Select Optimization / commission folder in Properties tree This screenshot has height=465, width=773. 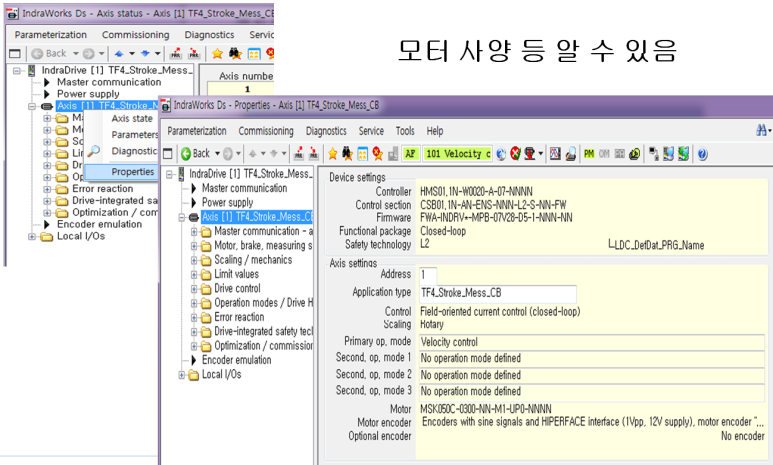click(263, 346)
